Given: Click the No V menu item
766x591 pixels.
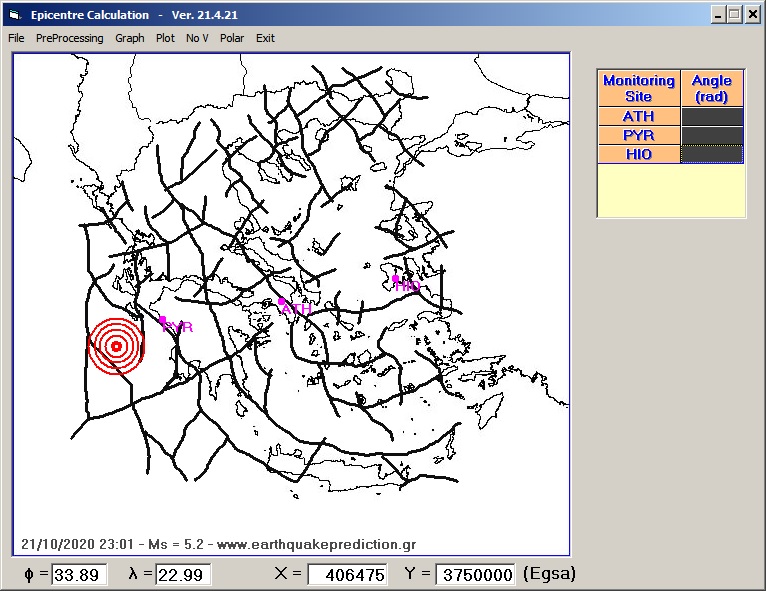Looking at the screenshot, I should [x=197, y=38].
